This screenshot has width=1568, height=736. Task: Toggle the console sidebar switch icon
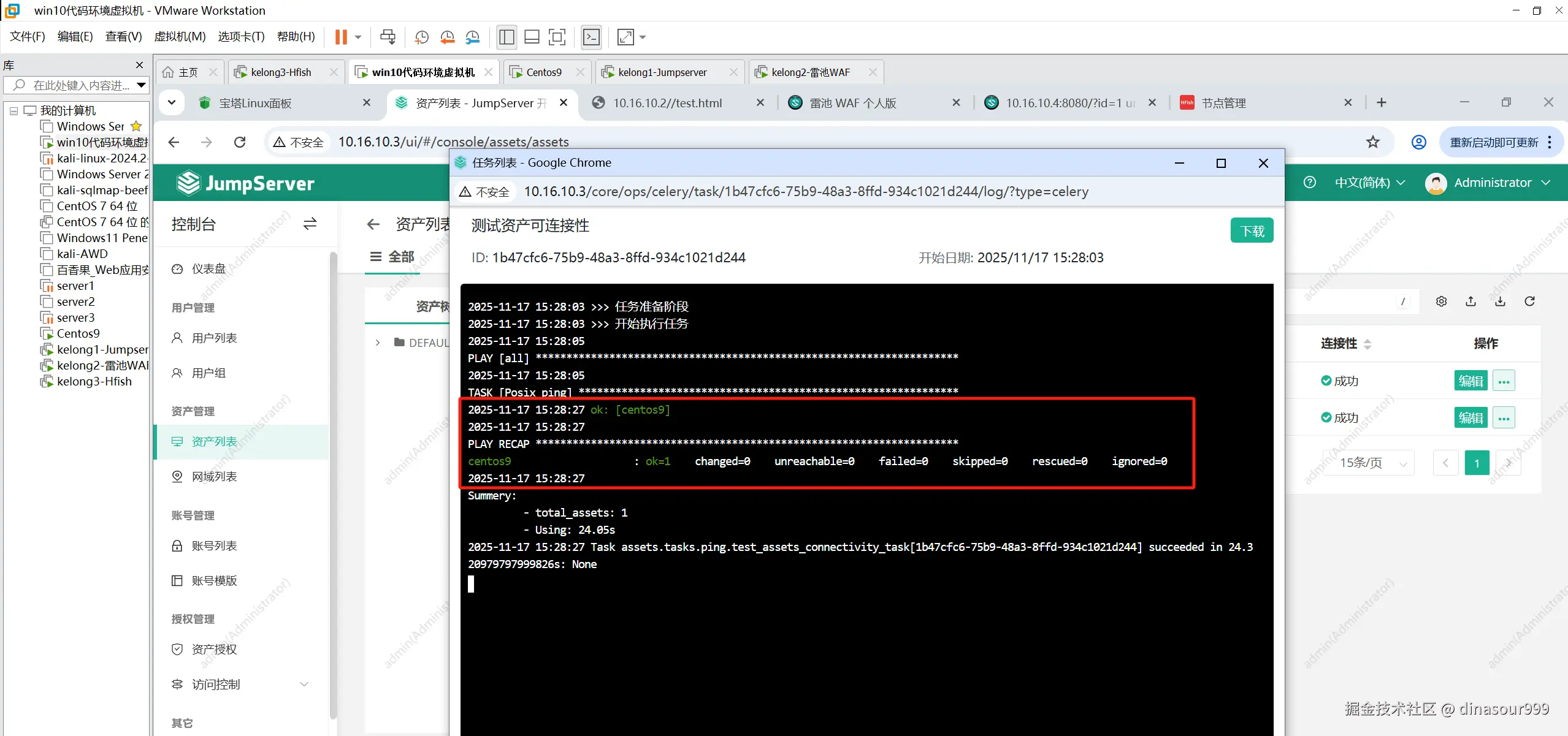point(310,224)
